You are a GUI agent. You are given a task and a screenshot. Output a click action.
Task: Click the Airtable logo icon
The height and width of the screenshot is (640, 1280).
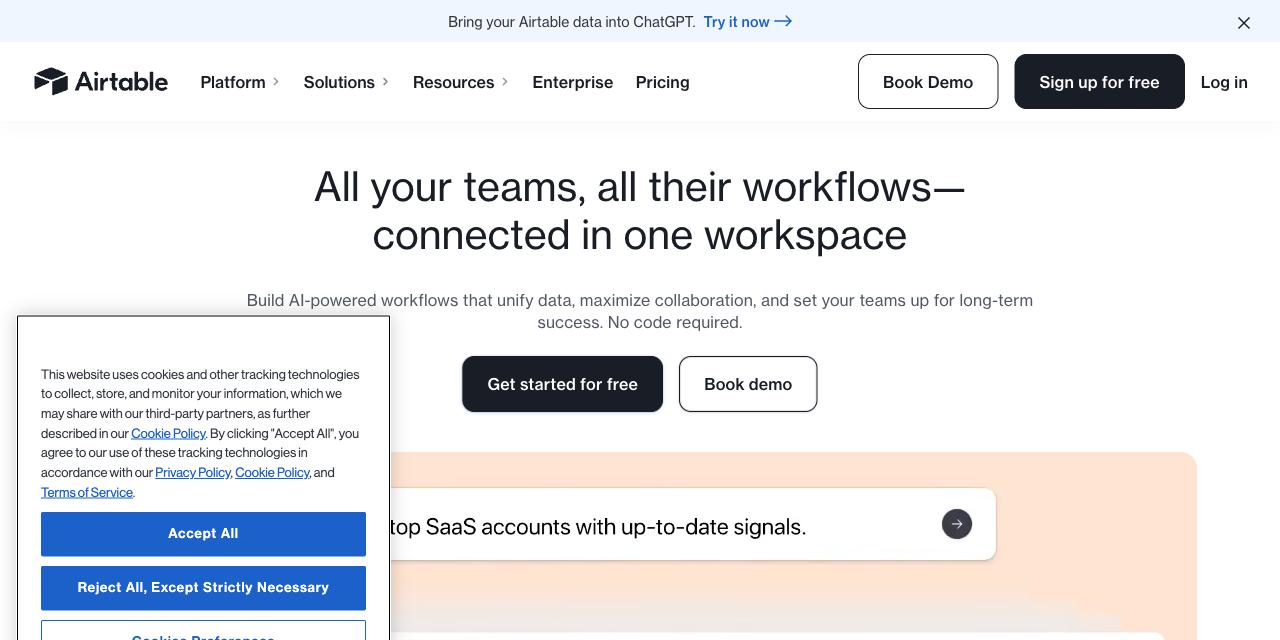point(51,81)
